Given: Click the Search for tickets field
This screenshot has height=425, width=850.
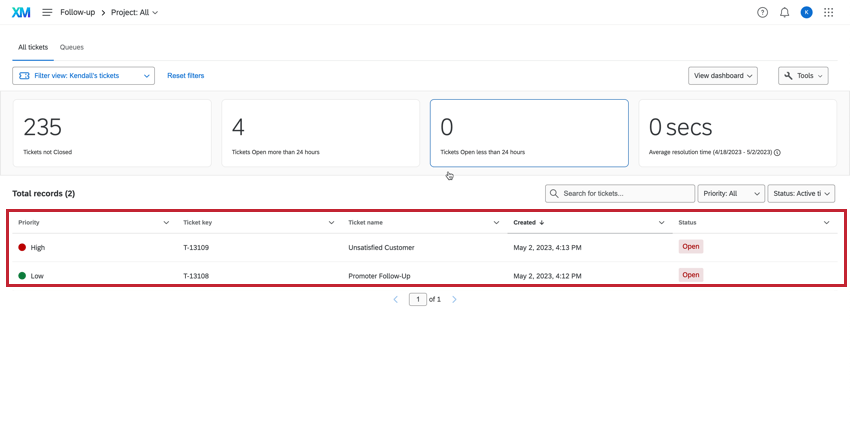Looking at the screenshot, I should [626, 194].
